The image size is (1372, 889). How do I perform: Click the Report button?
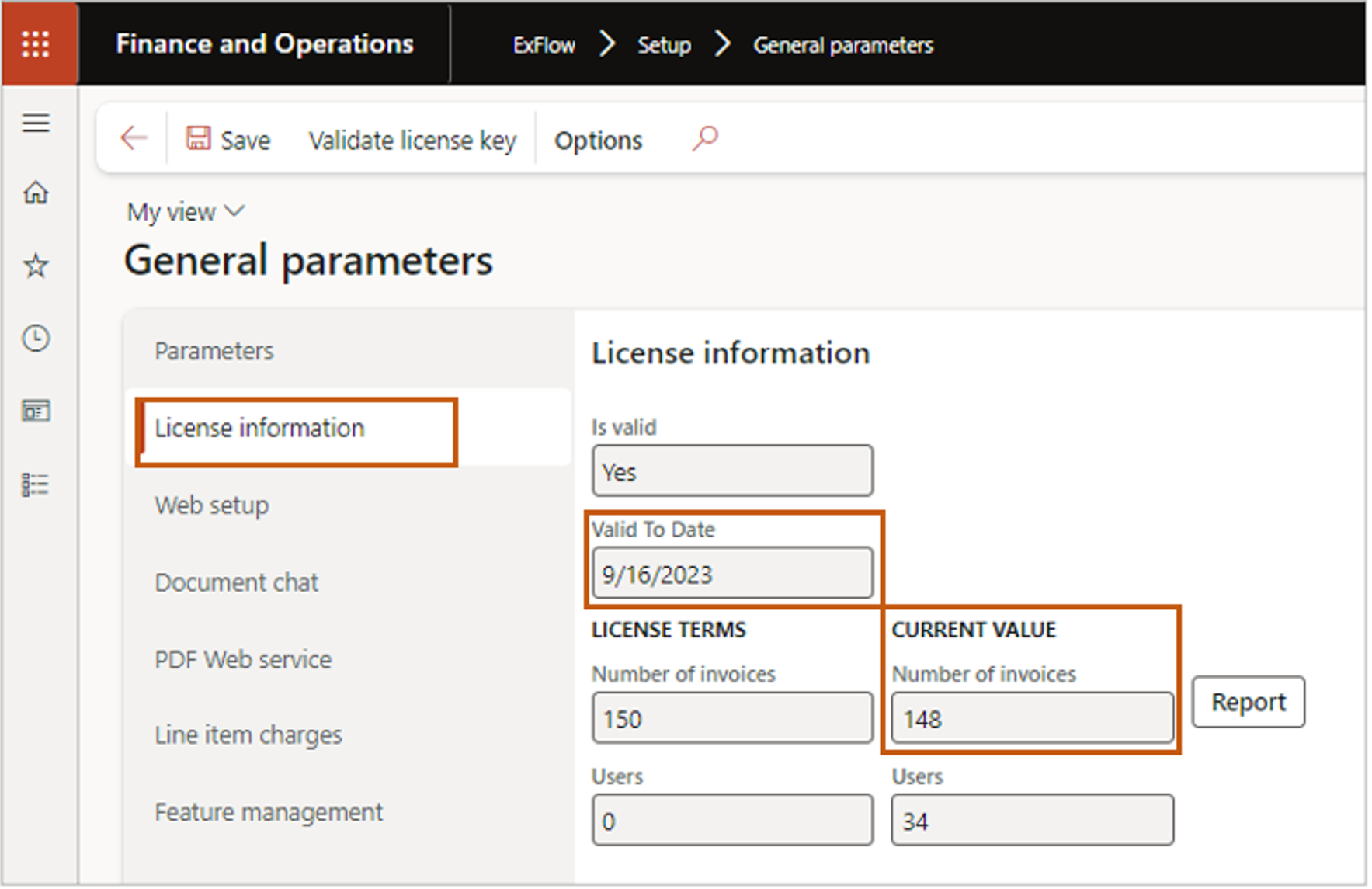[1249, 702]
